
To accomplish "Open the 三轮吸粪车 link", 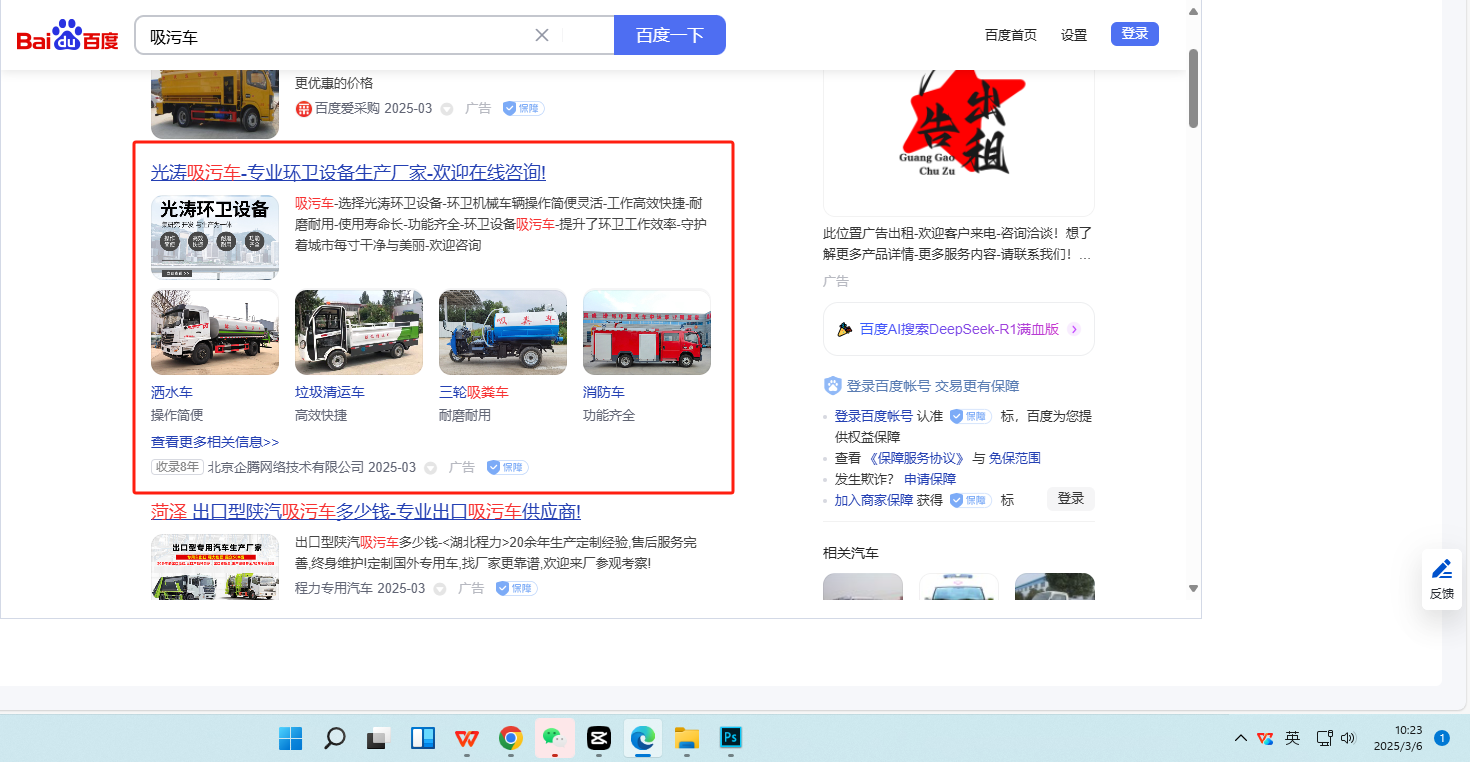I will point(474,392).
